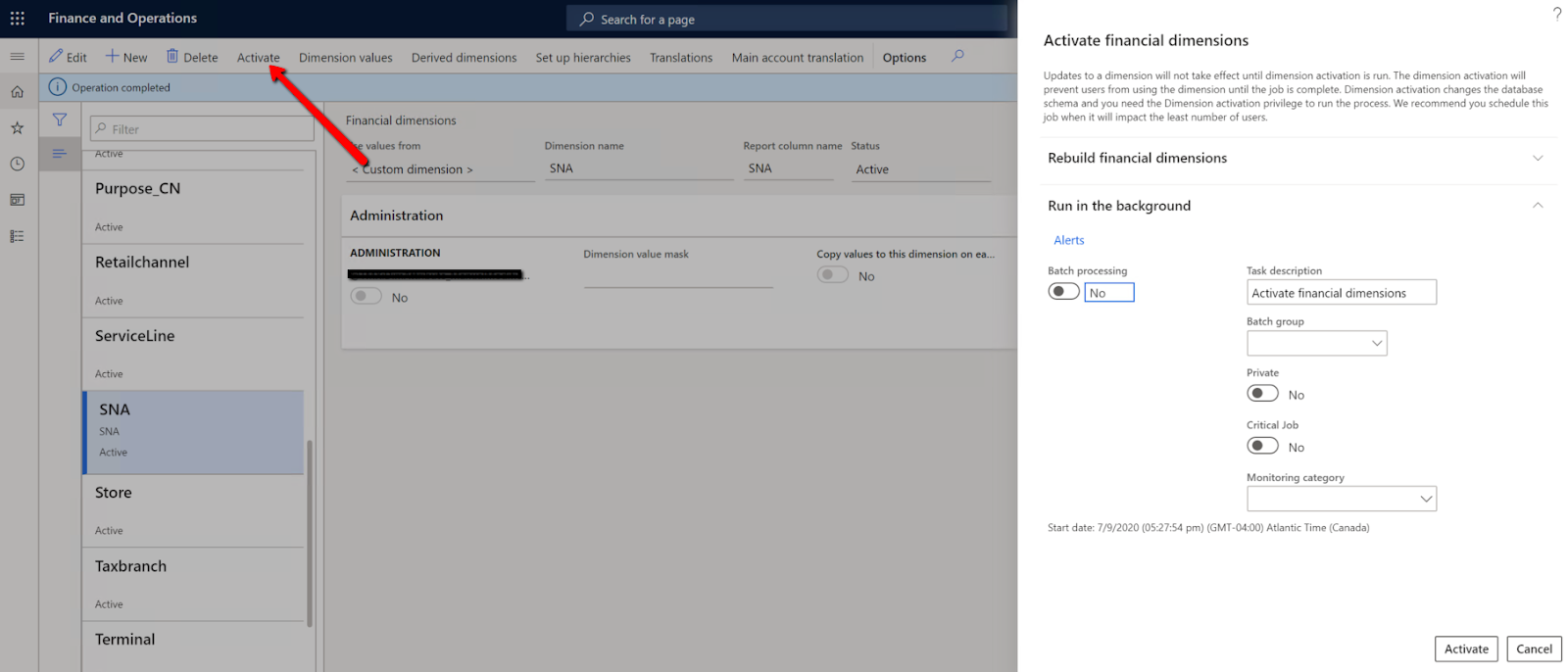Click the Dimension name SNA field

click(x=639, y=168)
